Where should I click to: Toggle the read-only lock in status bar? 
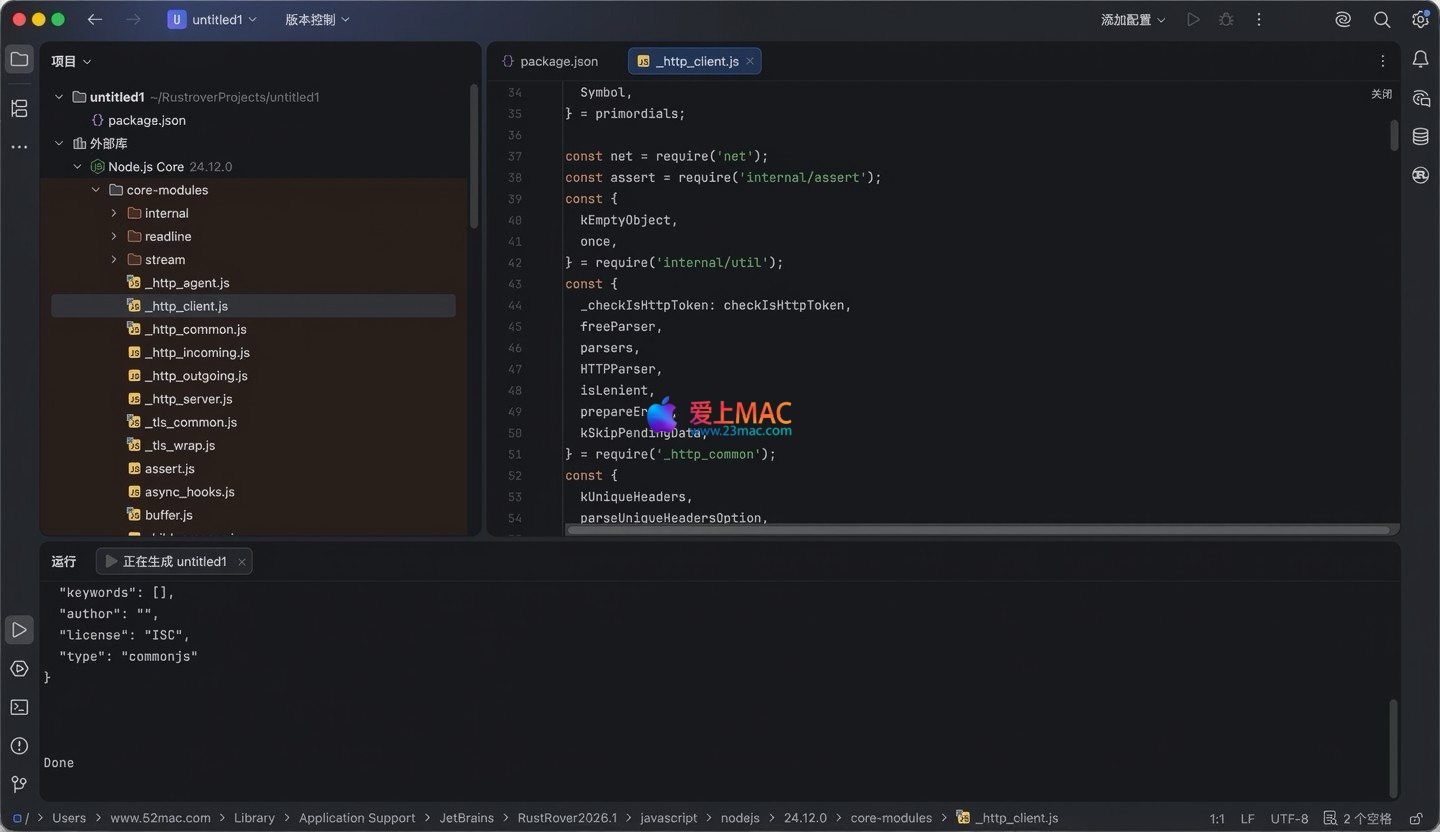(1416, 818)
